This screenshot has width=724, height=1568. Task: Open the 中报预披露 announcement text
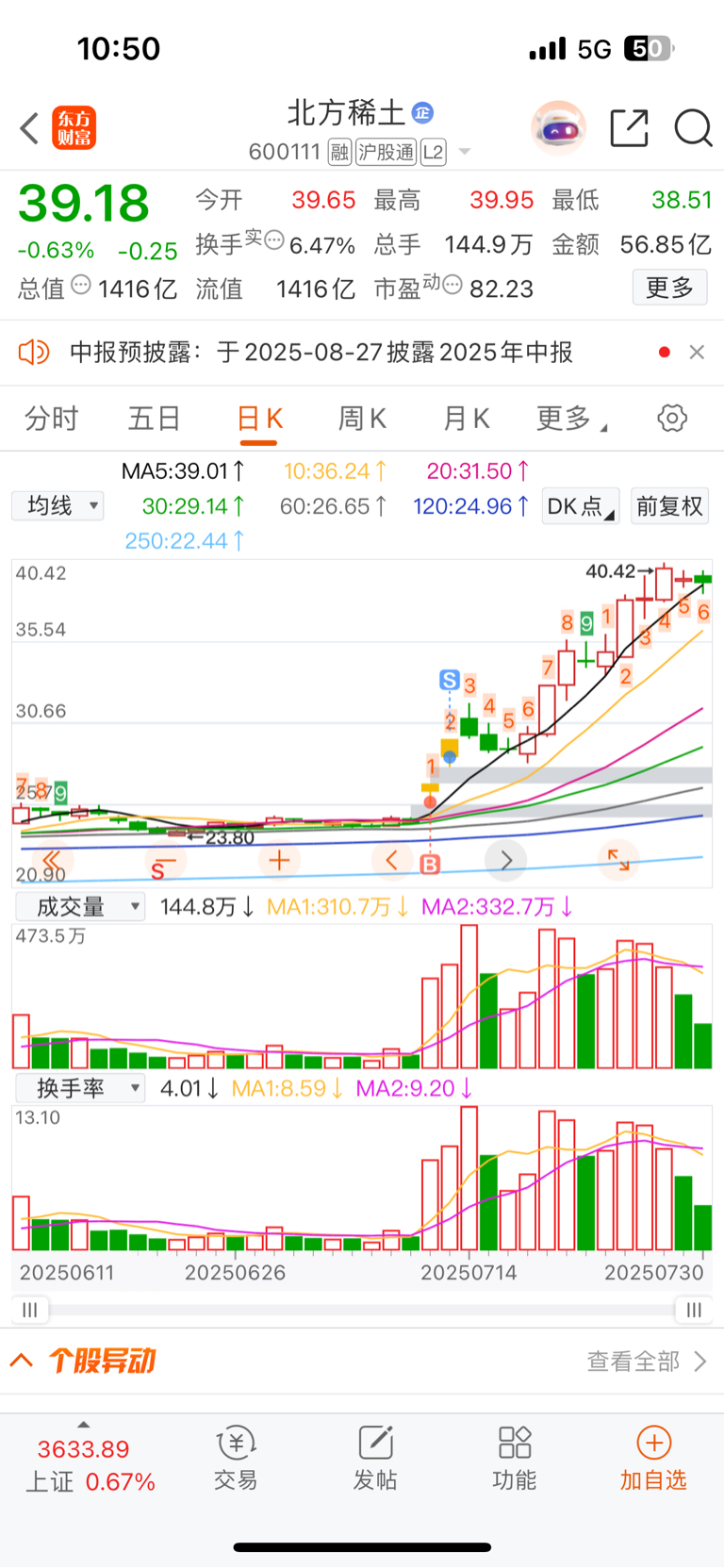[321, 353]
